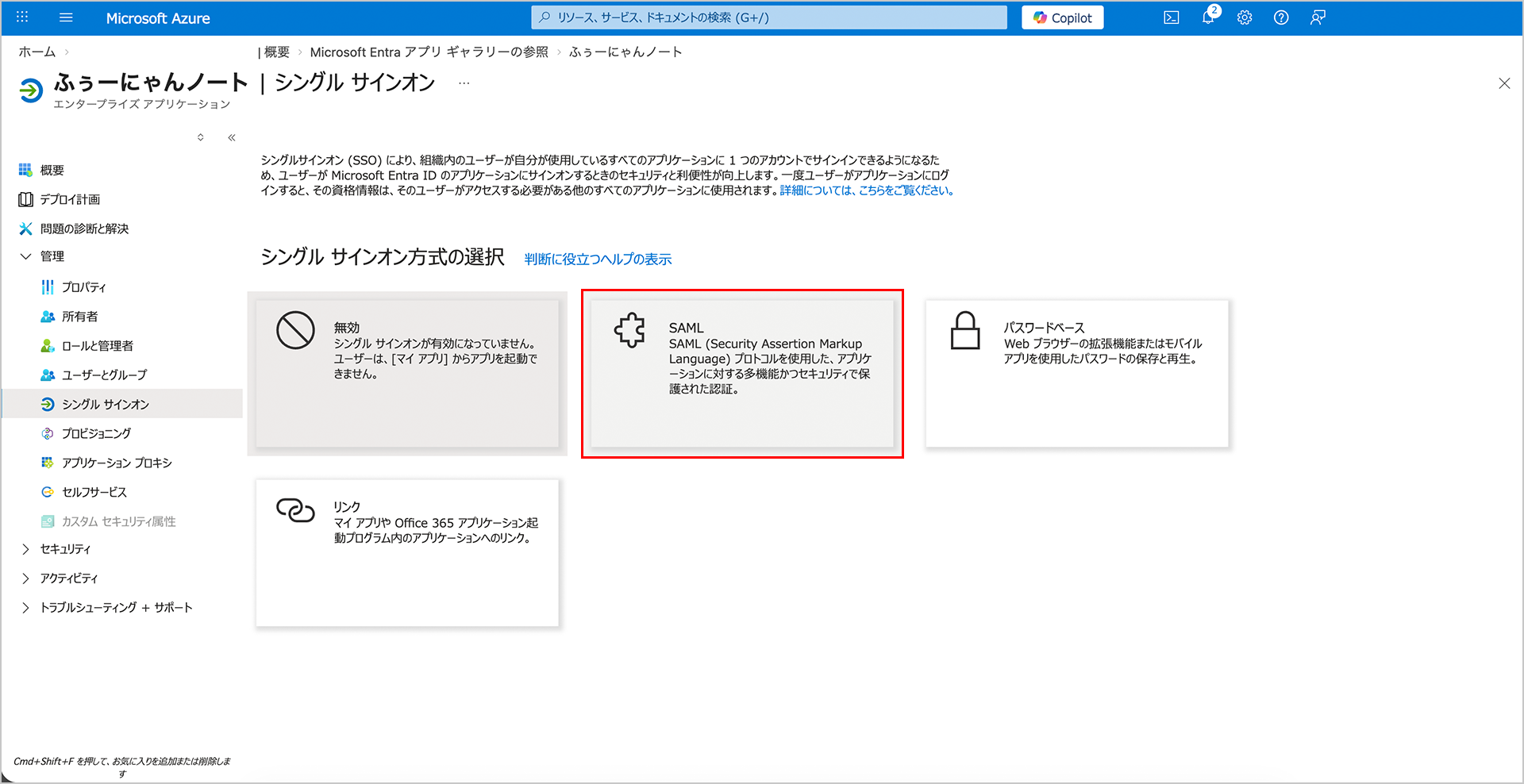
Task: Open プロビジョニング in the sidebar menu
Action: pyautogui.click(x=96, y=433)
